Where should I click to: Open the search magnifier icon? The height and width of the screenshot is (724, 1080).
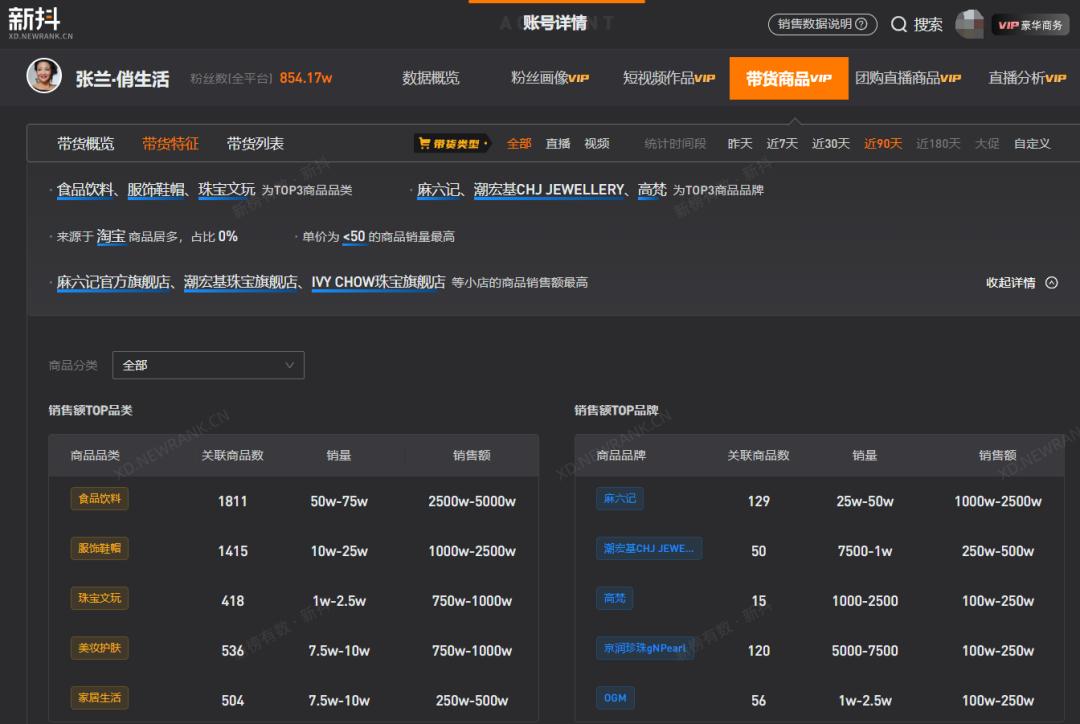click(x=898, y=25)
